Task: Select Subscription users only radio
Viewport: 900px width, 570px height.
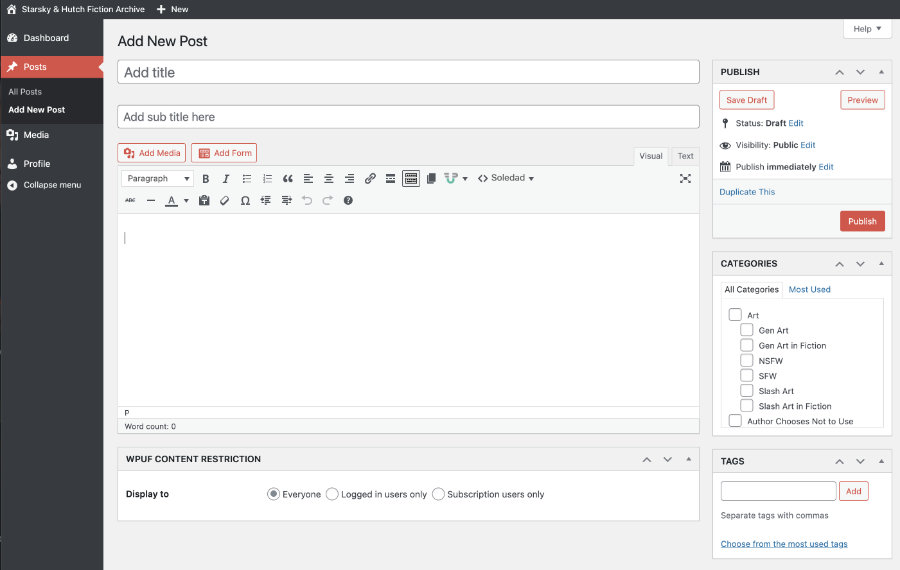Action: (438, 494)
